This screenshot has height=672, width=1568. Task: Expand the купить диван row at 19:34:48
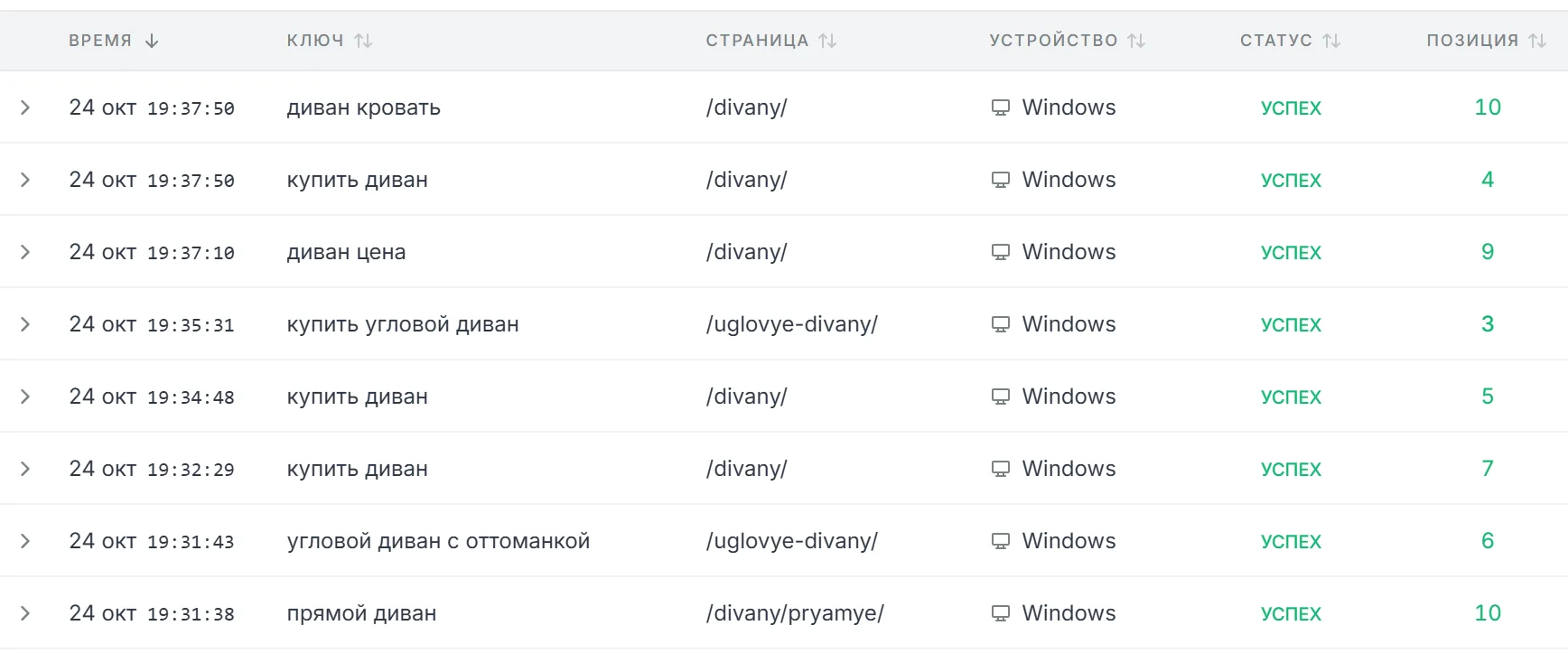coord(25,397)
